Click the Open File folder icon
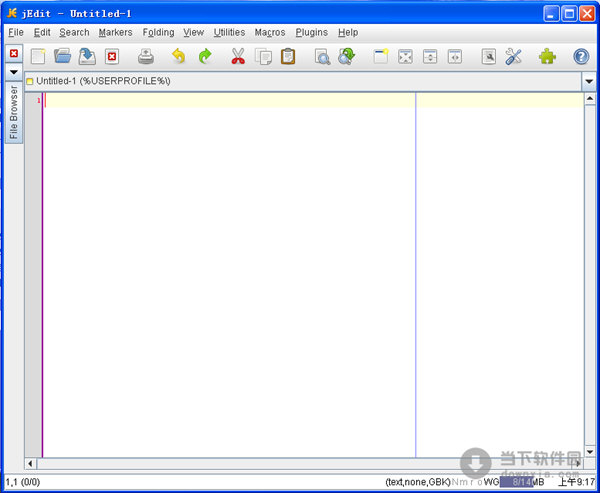The height and width of the screenshot is (493, 600). (63, 56)
